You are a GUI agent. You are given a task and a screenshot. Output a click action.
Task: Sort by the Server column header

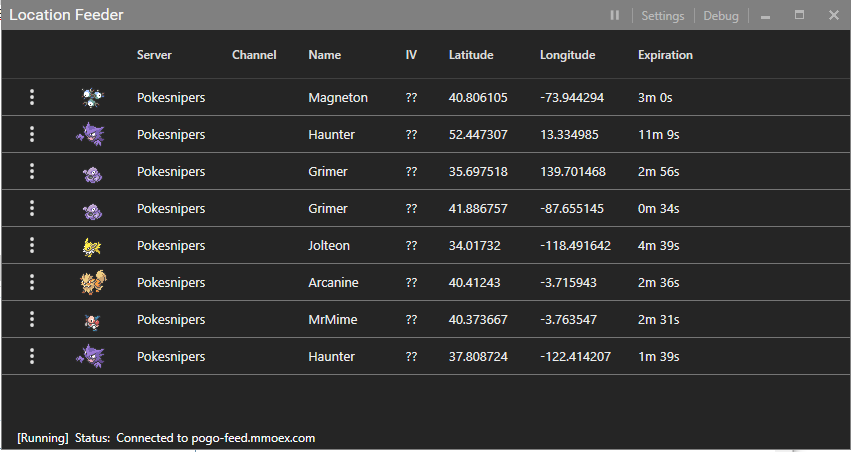(154, 55)
